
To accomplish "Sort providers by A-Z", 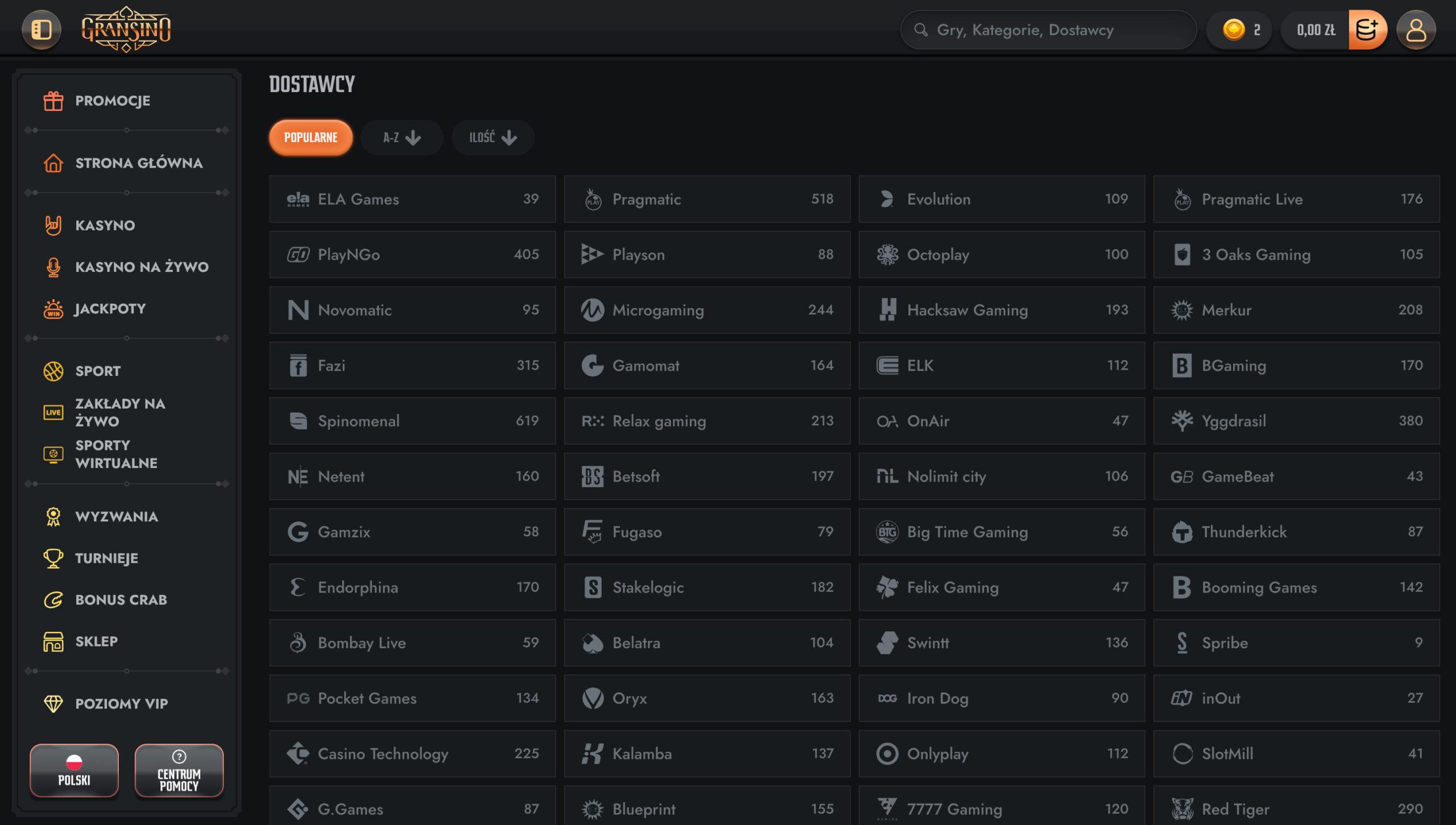I will pos(402,138).
